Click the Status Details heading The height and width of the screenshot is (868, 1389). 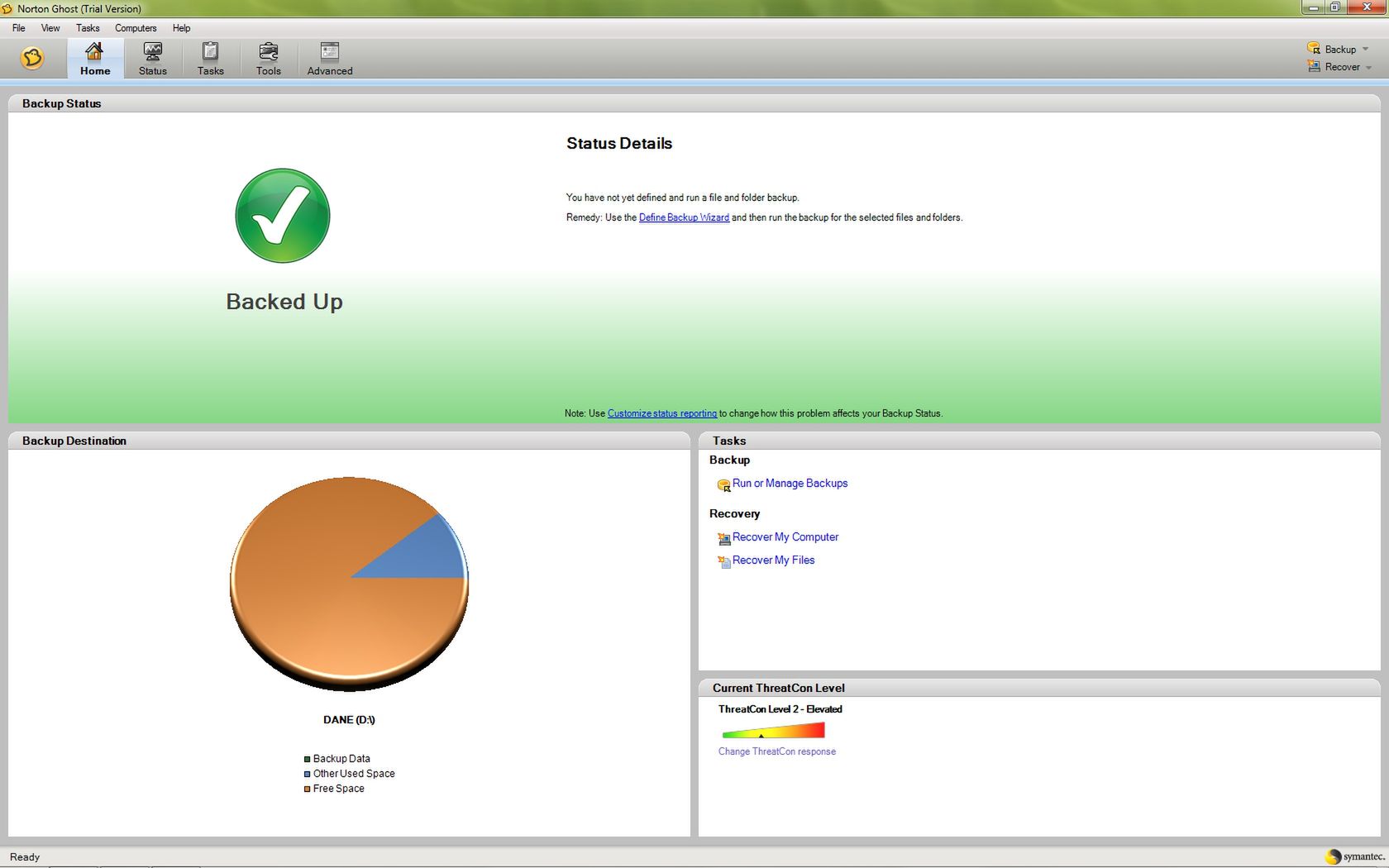click(x=619, y=143)
